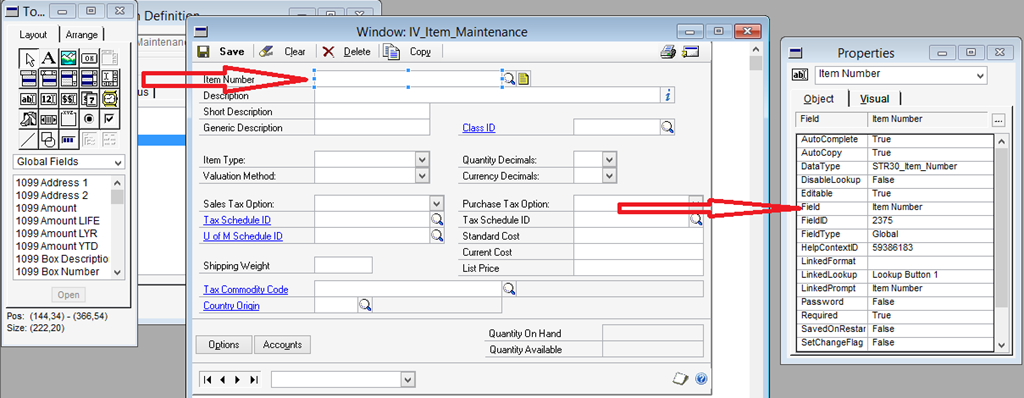Open the Visual tab in Properties
Screen dimensions: 1024x398
874,99
